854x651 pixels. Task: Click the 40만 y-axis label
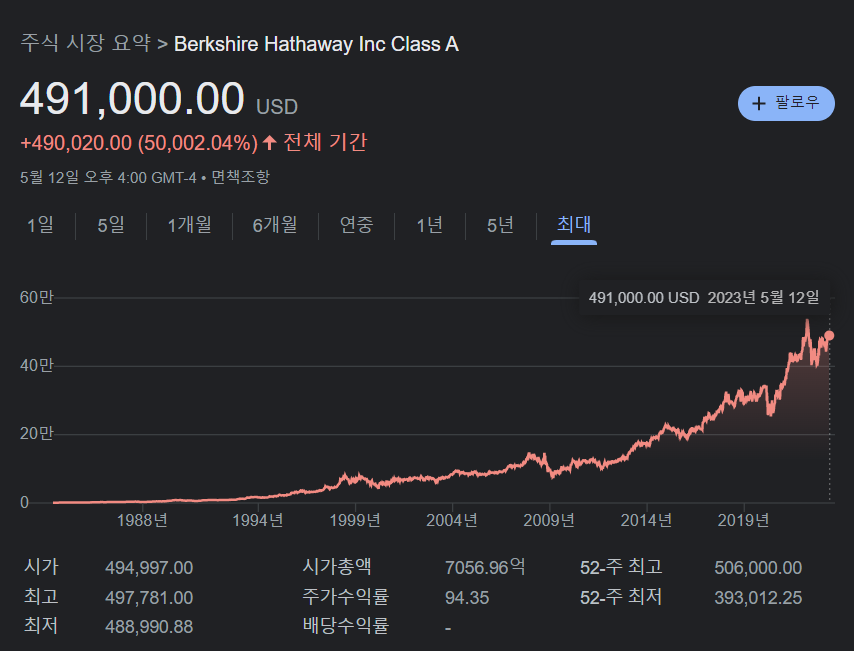[x=36, y=366]
